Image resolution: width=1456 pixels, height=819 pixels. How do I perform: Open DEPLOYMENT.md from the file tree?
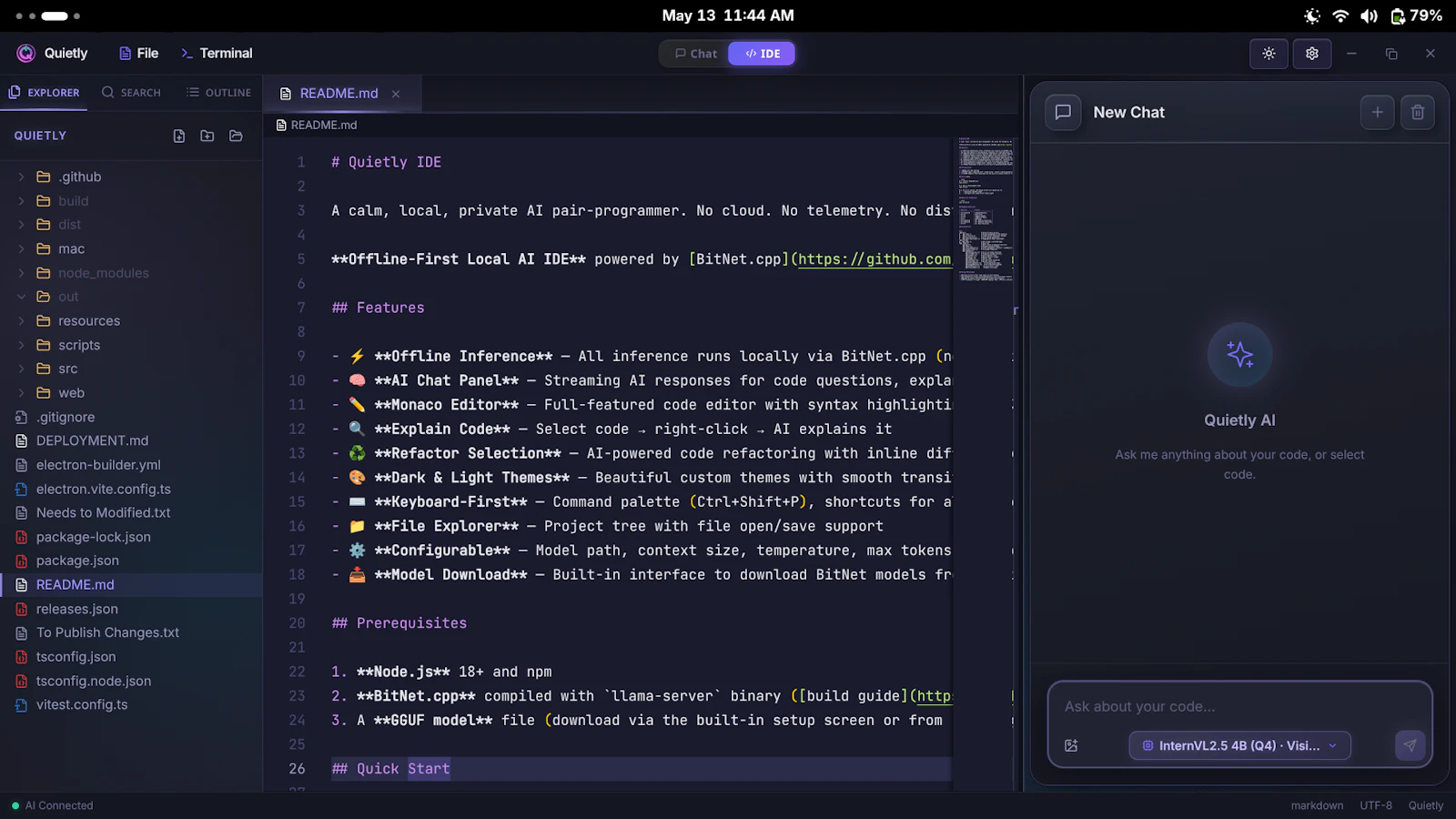[131, 440]
